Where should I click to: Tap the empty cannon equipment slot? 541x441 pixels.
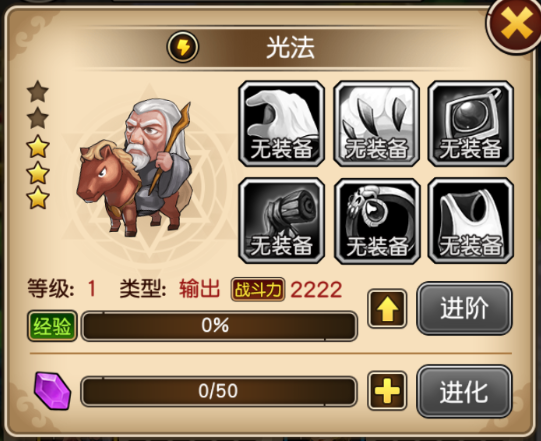pos(282,221)
